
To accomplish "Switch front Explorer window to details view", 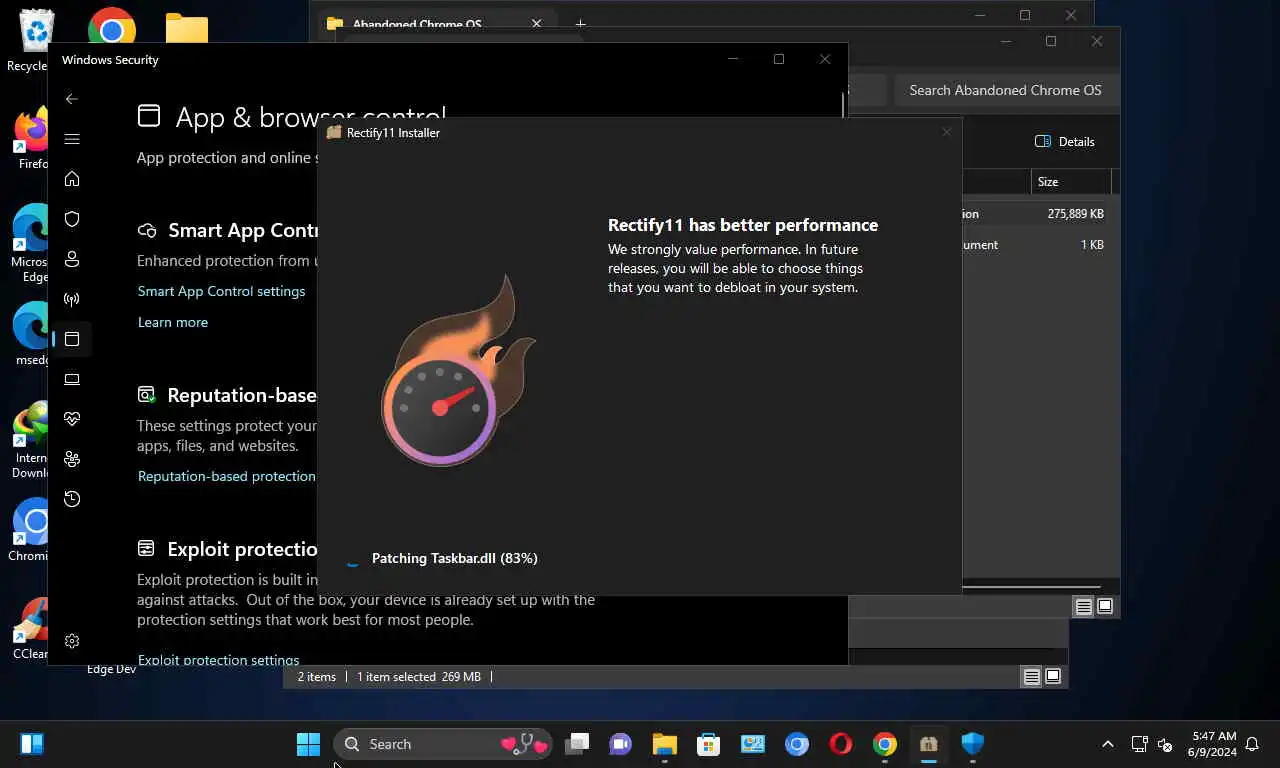I will coord(1084,607).
